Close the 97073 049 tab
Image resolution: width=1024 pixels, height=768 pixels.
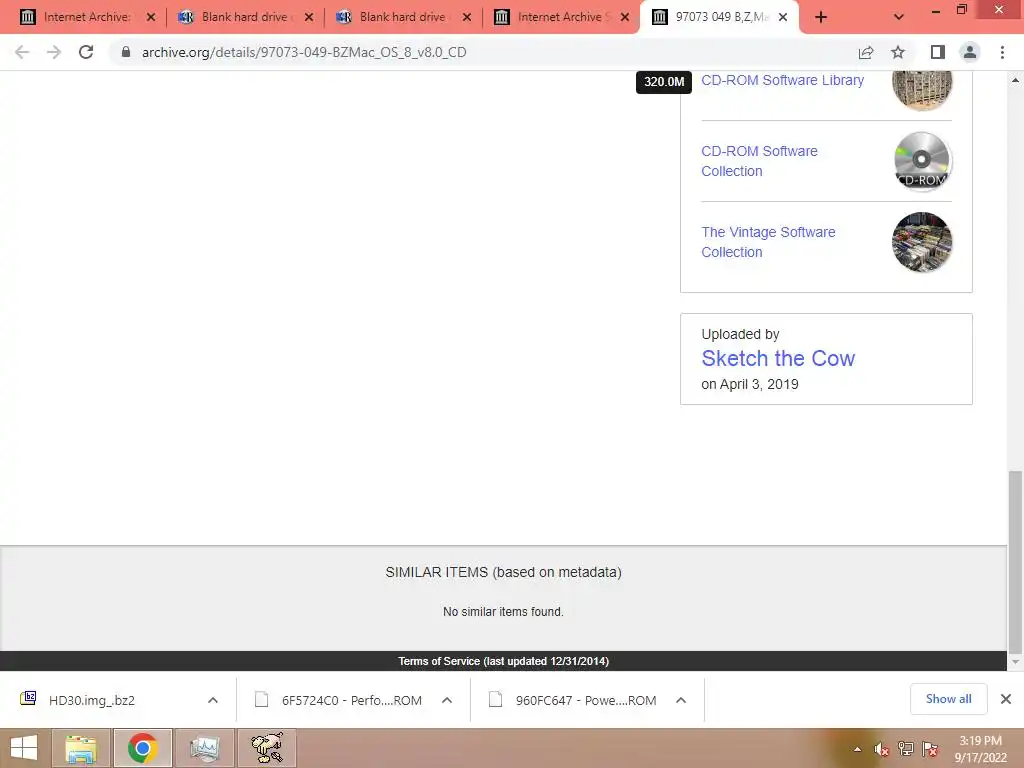(783, 18)
